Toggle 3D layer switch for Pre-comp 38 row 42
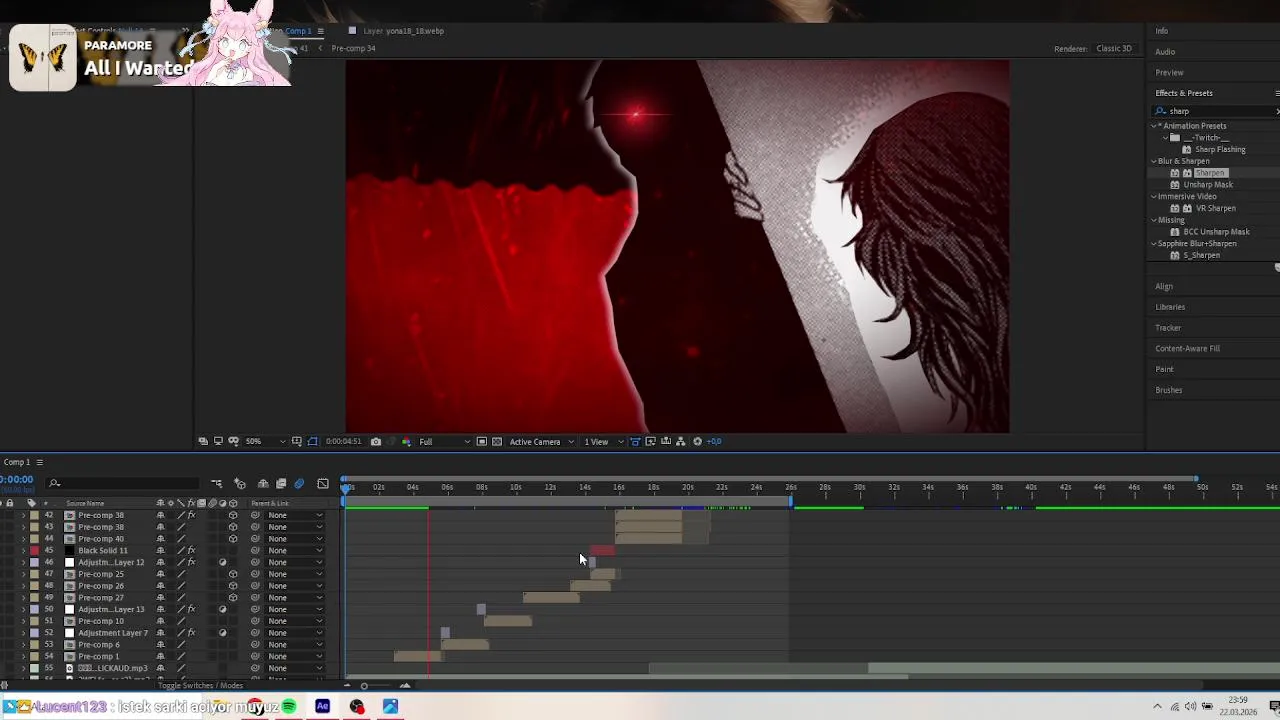This screenshot has height=720, width=1280. (233, 516)
